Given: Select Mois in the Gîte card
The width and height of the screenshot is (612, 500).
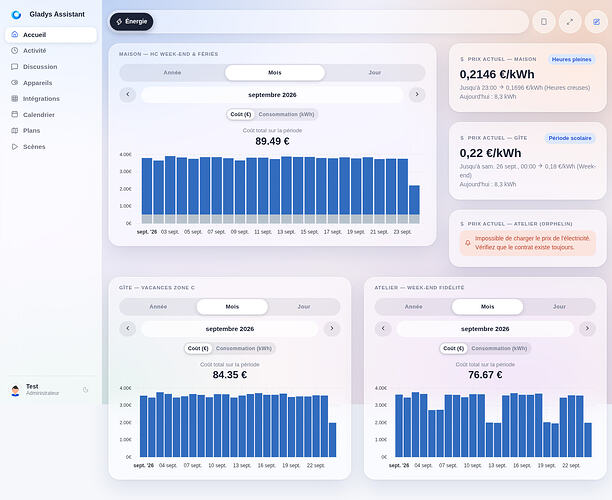Looking at the screenshot, I should (x=232, y=307).
